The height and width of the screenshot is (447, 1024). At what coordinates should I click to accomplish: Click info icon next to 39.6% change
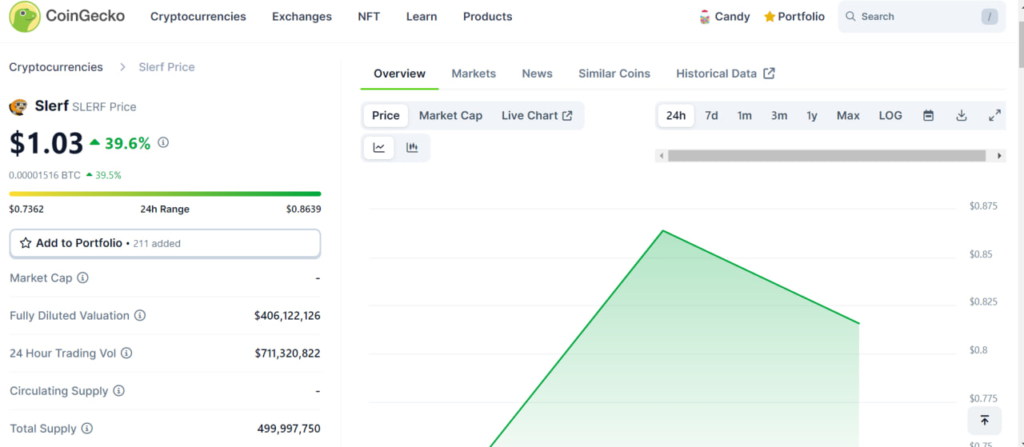[163, 142]
